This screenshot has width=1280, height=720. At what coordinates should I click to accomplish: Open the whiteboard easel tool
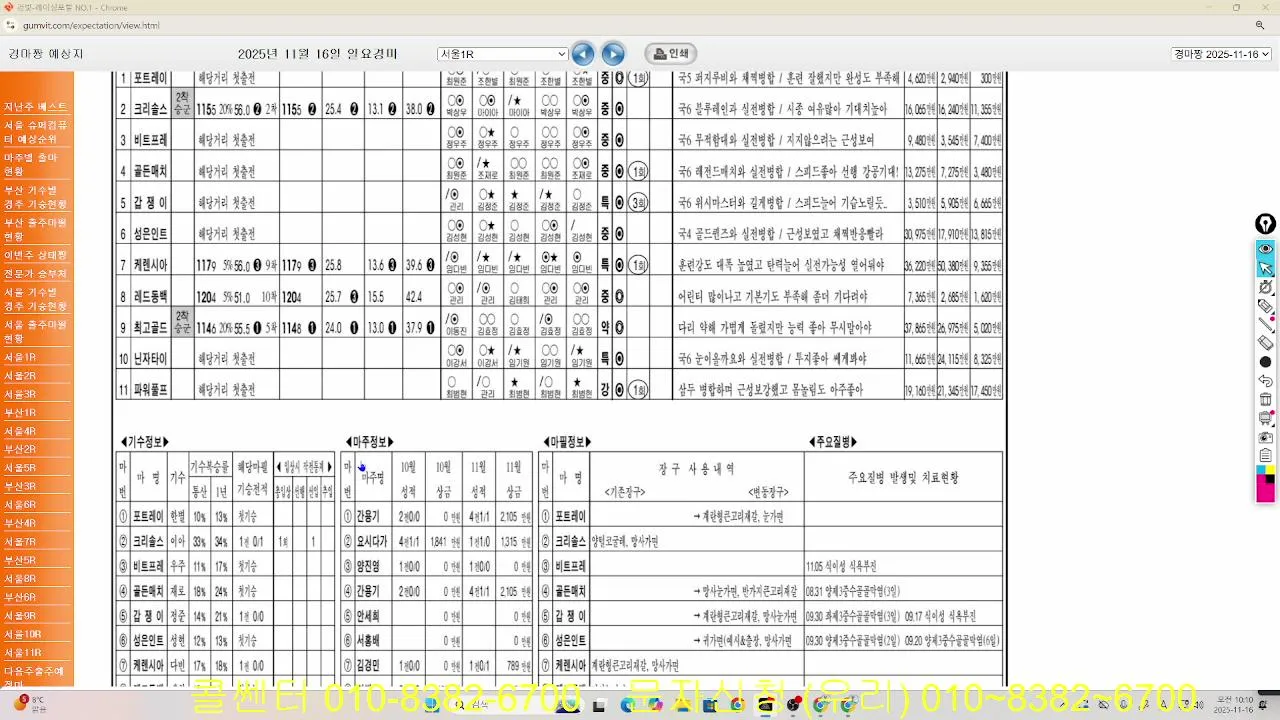[x=1265, y=419]
